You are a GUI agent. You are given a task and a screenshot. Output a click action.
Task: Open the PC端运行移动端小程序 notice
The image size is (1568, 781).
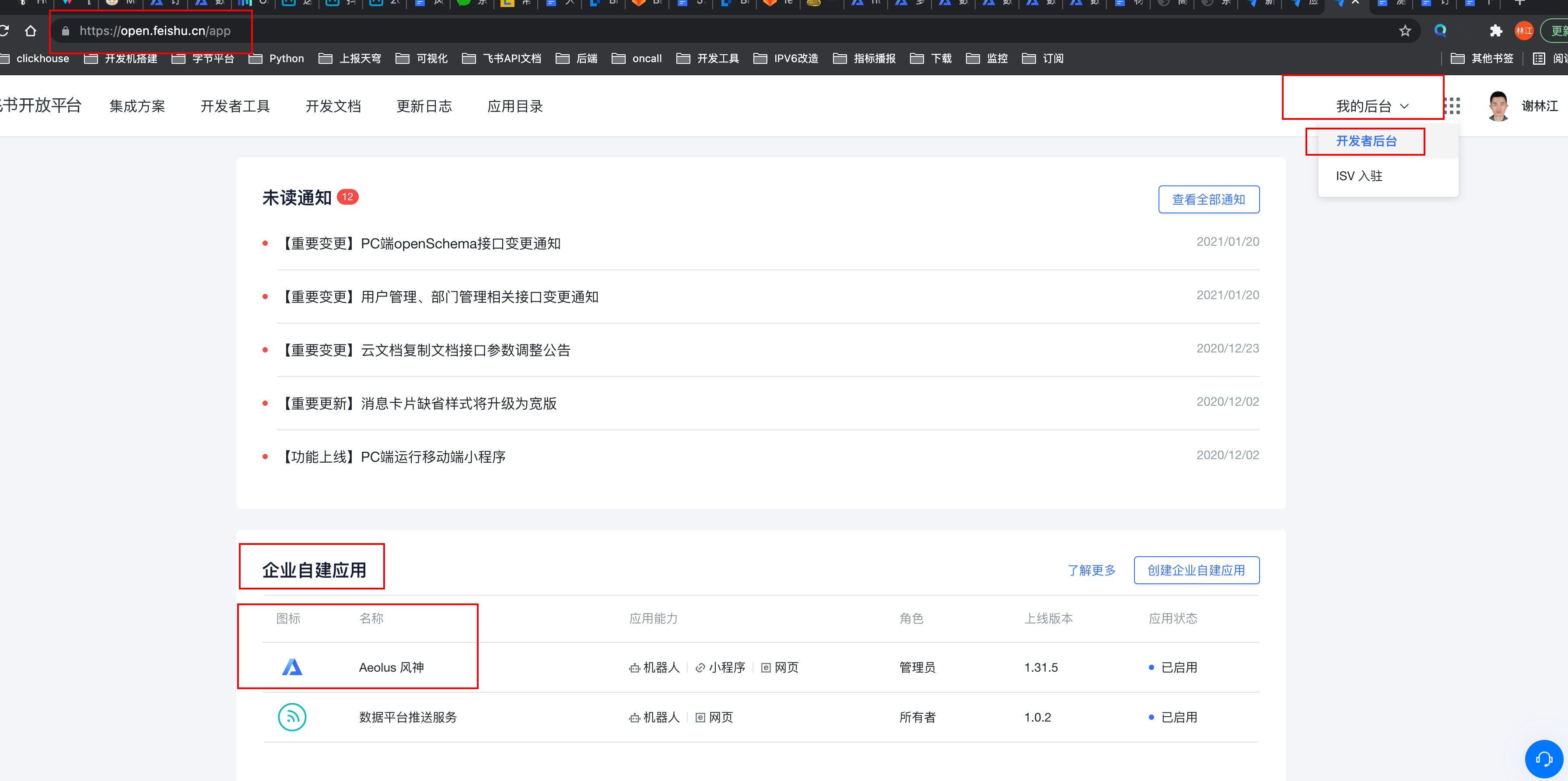(x=392, y=457)
